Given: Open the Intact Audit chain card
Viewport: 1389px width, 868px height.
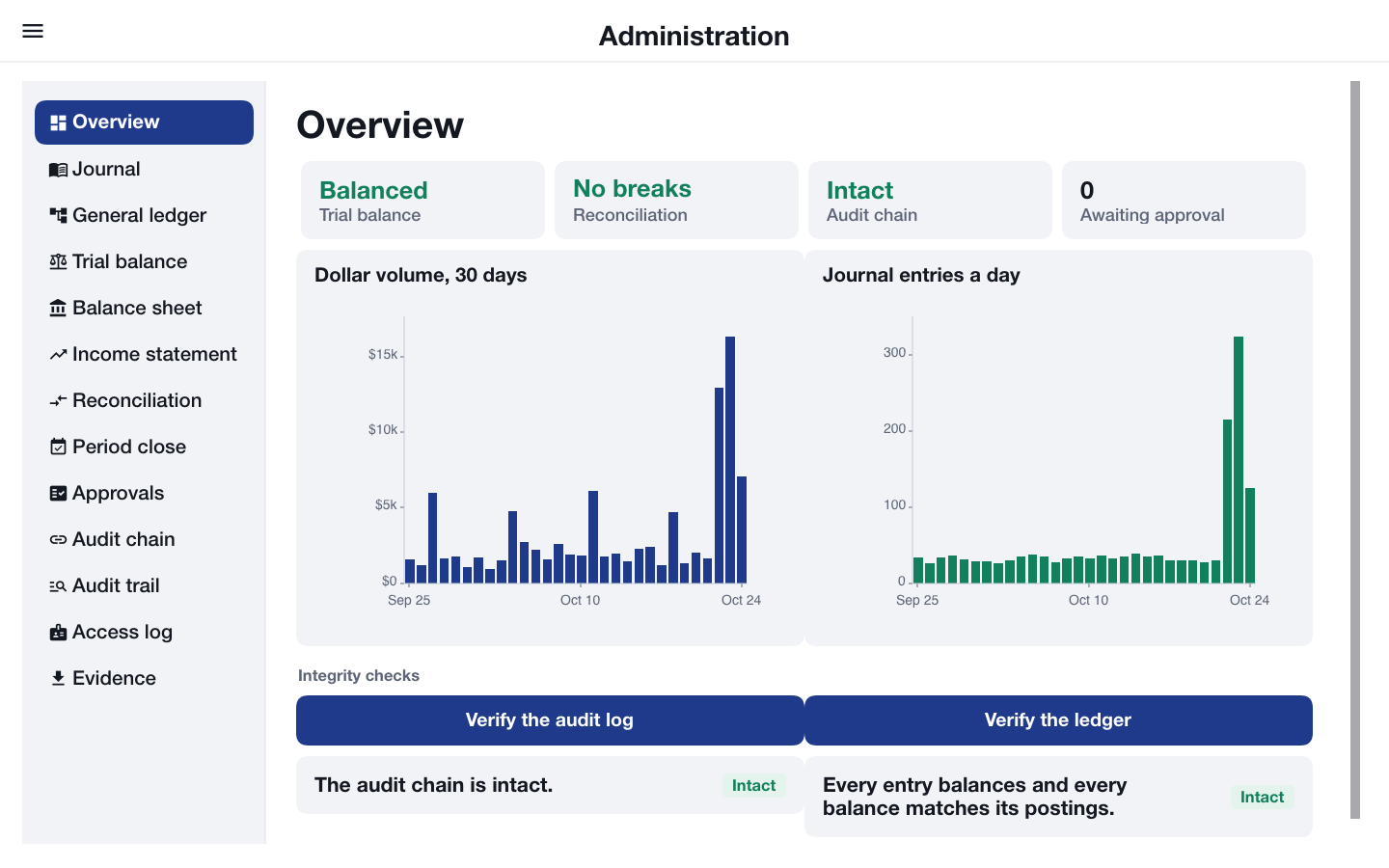Looking at the screenshot, I should (x=930, y=201).
